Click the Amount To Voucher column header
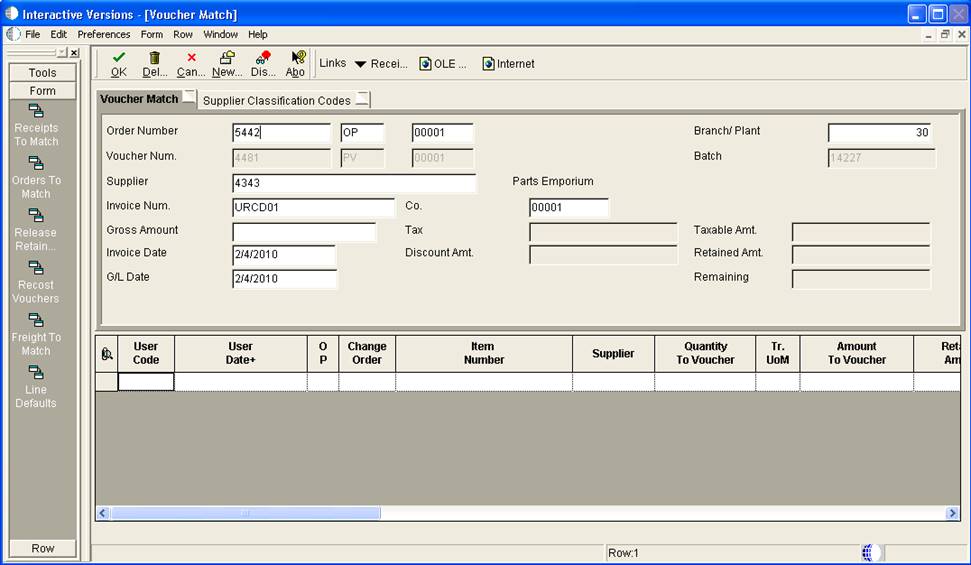This screenshot has width=971, height=565. coord(857,353)
